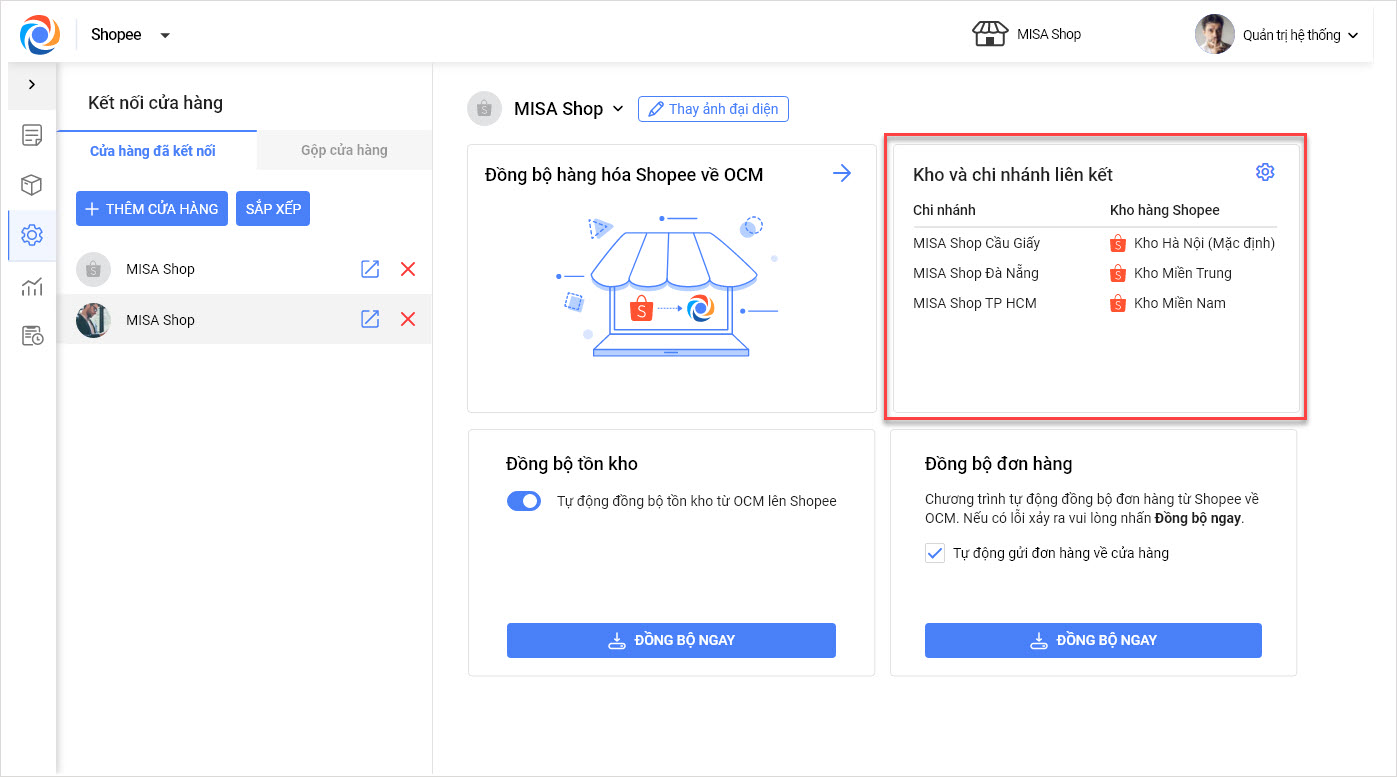This screenshot has width=1397, height=777.
Task: Click the THÊM CỬA HÀNG button
Action: (x=152, y=209)
